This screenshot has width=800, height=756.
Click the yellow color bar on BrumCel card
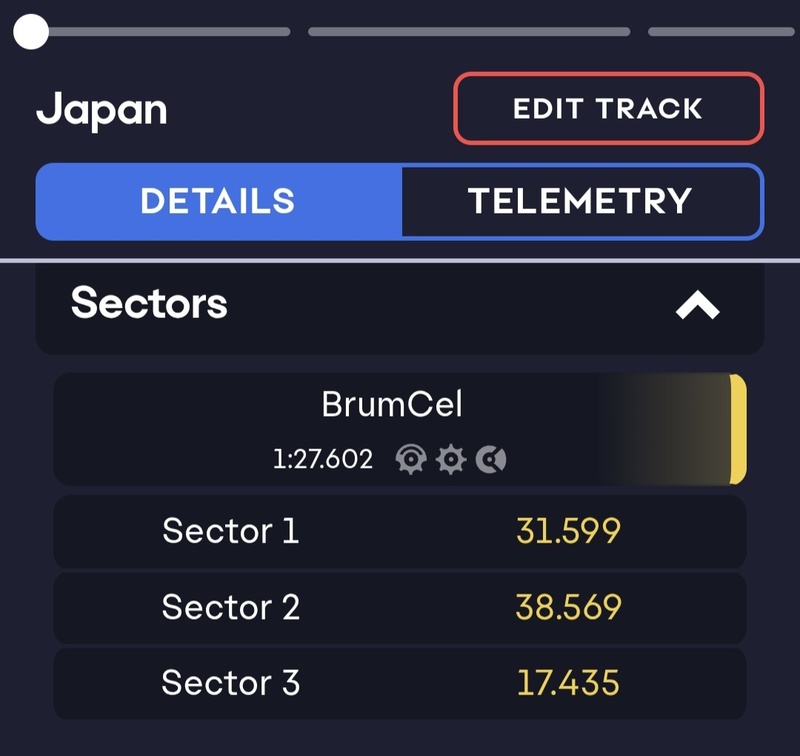pyautogui.click(x=738, y=429)
